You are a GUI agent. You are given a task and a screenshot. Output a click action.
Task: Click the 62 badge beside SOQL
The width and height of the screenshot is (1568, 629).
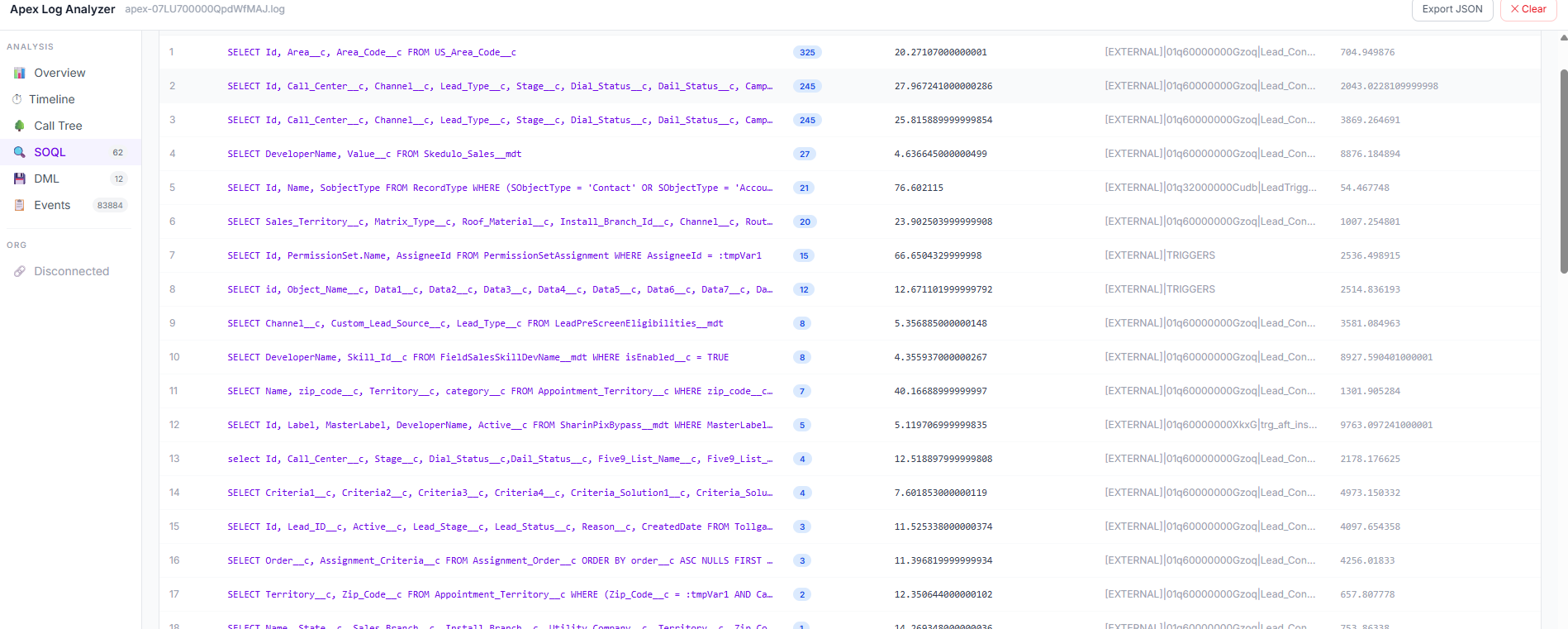pos(118,152)
